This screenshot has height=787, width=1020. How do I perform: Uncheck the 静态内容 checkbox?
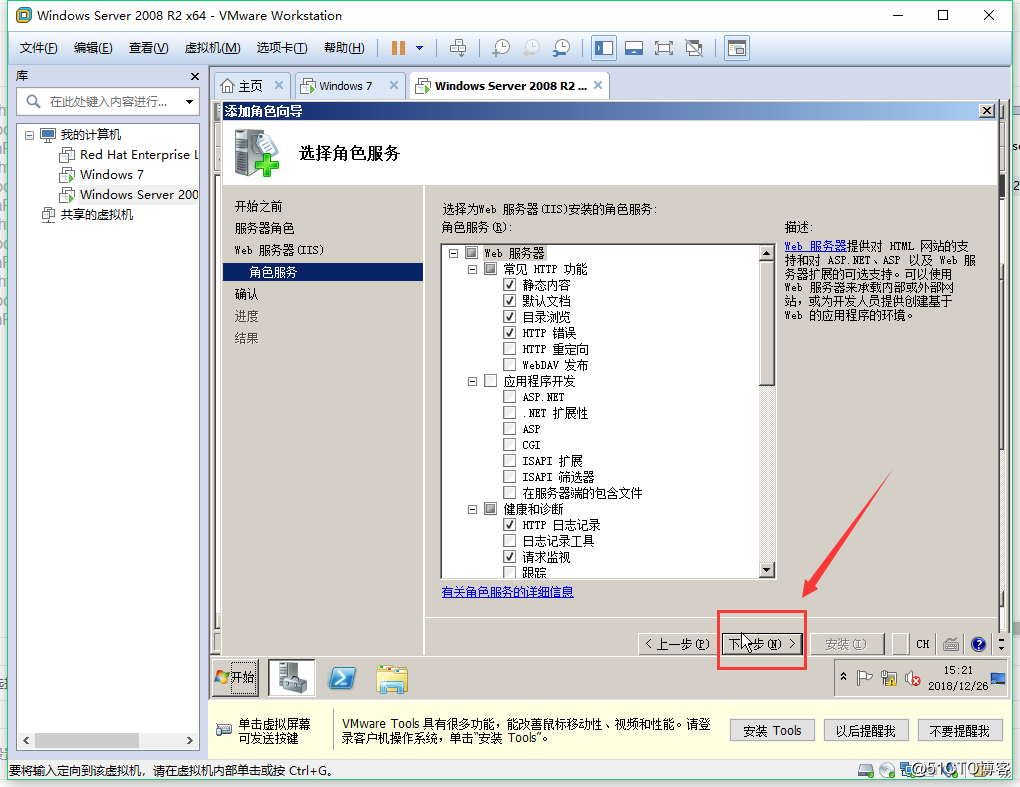click(509, 285)
